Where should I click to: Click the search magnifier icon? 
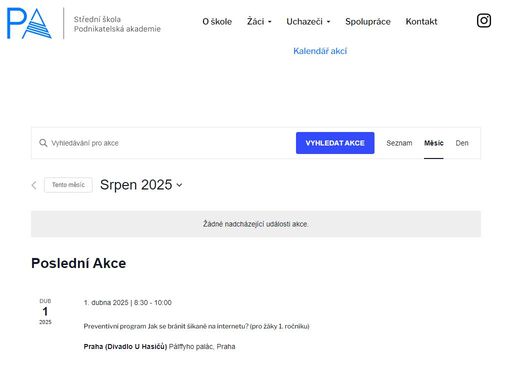[43, 143]
